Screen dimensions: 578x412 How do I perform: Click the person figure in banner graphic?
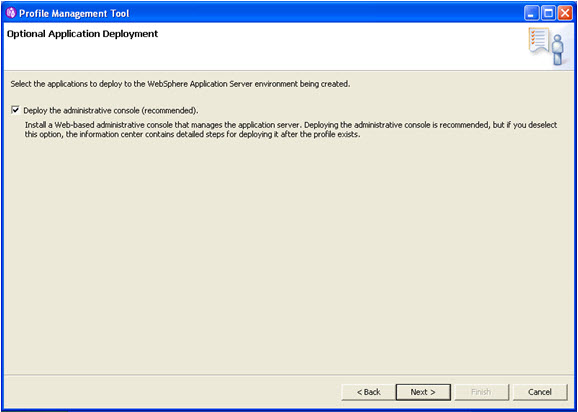point(558,50)
